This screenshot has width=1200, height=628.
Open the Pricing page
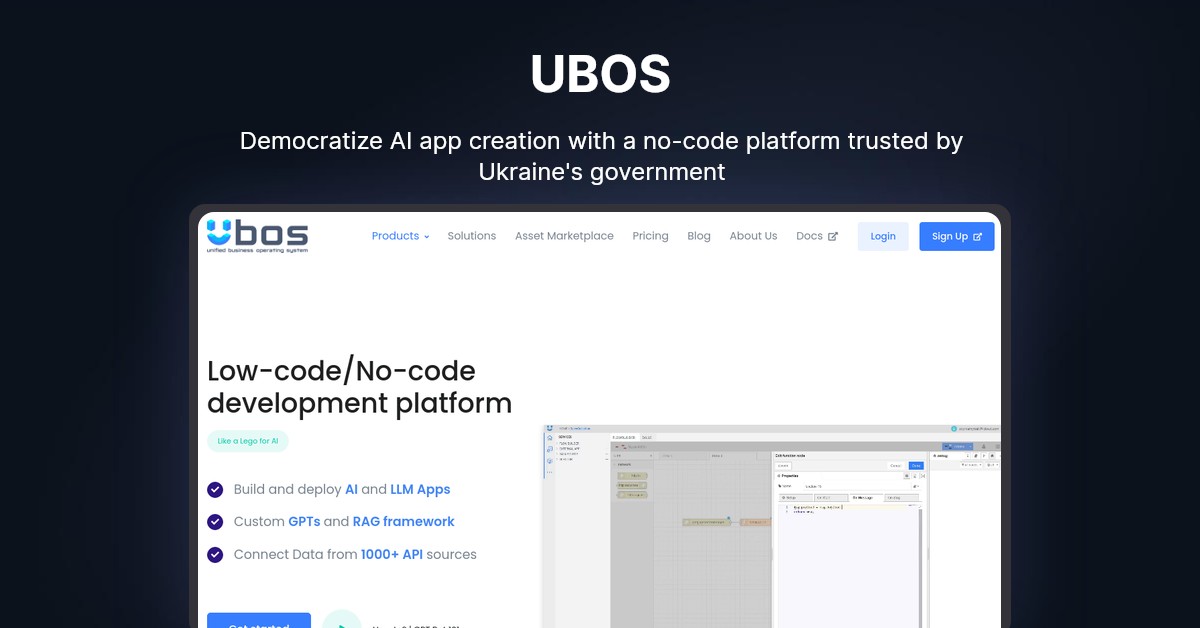(650, 236)
